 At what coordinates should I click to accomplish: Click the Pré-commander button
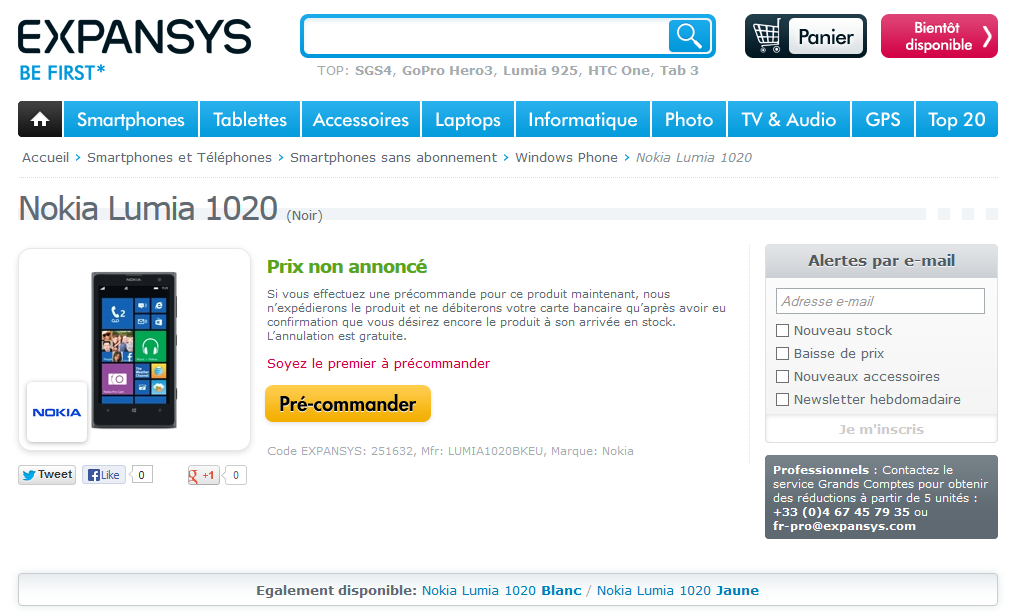click(348, 404)
